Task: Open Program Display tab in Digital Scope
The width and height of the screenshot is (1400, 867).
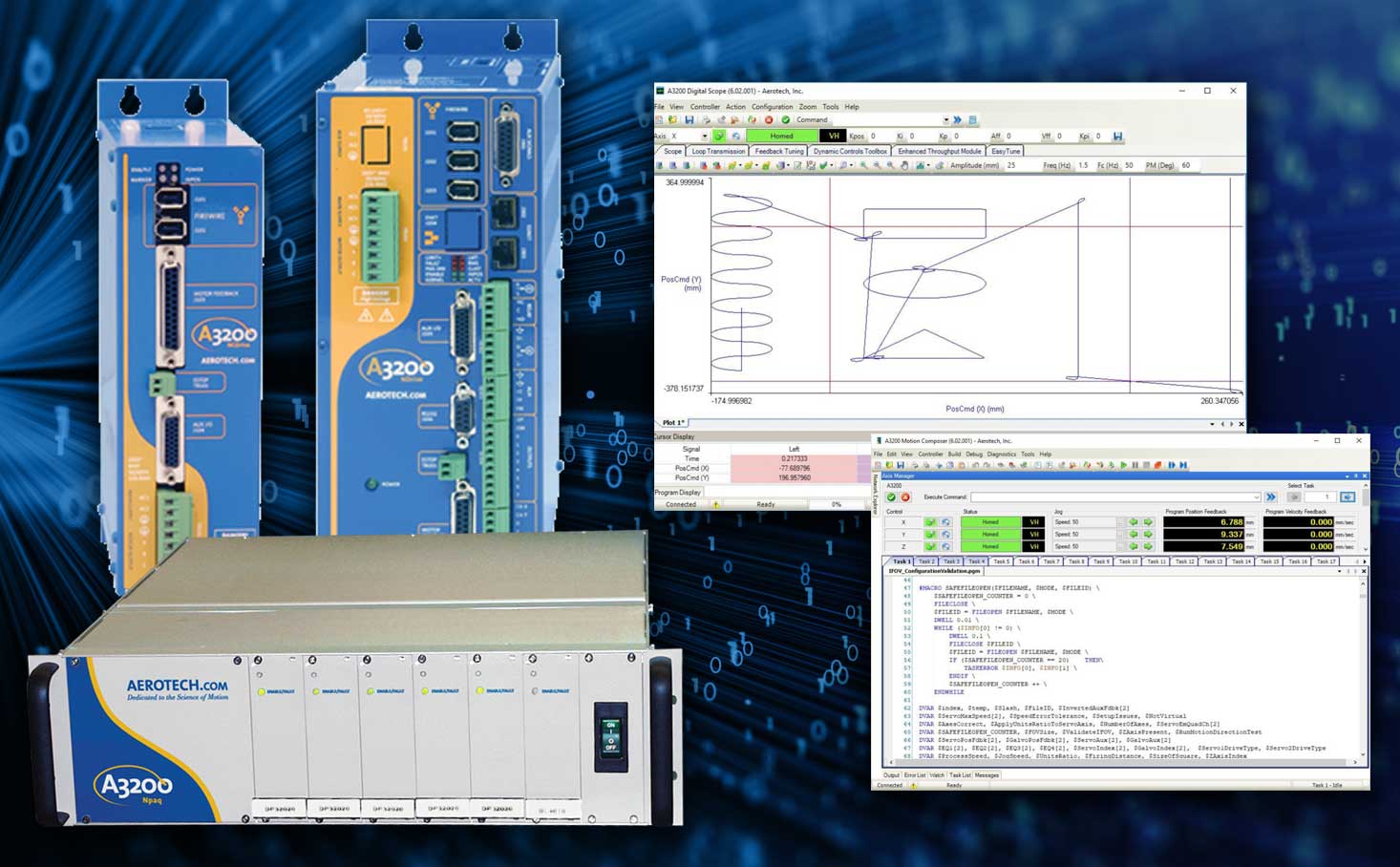Action: coord(678,492)
